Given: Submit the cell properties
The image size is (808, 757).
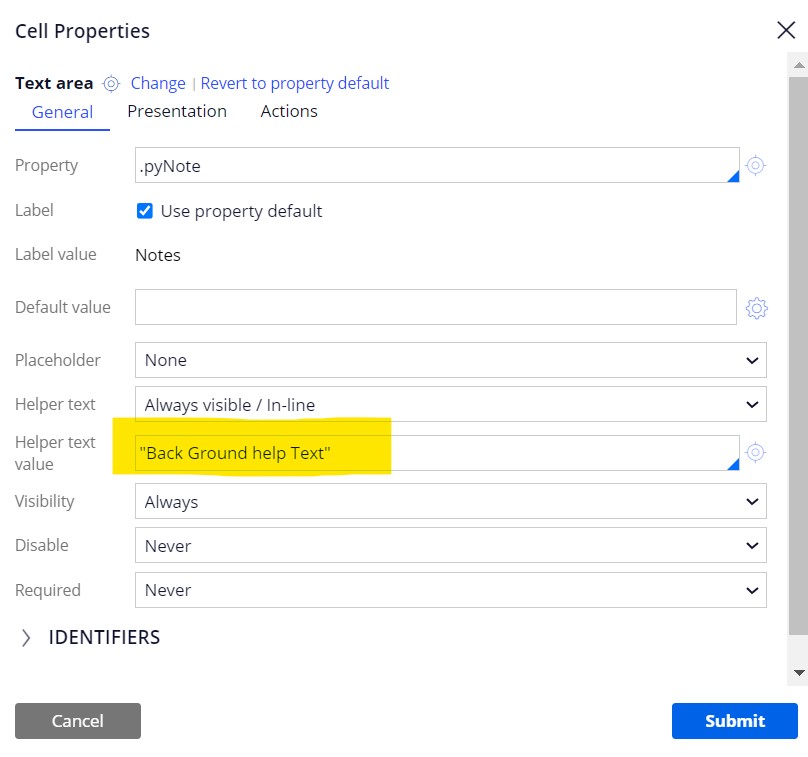Looking at the screenshot, I should point(734,720).
